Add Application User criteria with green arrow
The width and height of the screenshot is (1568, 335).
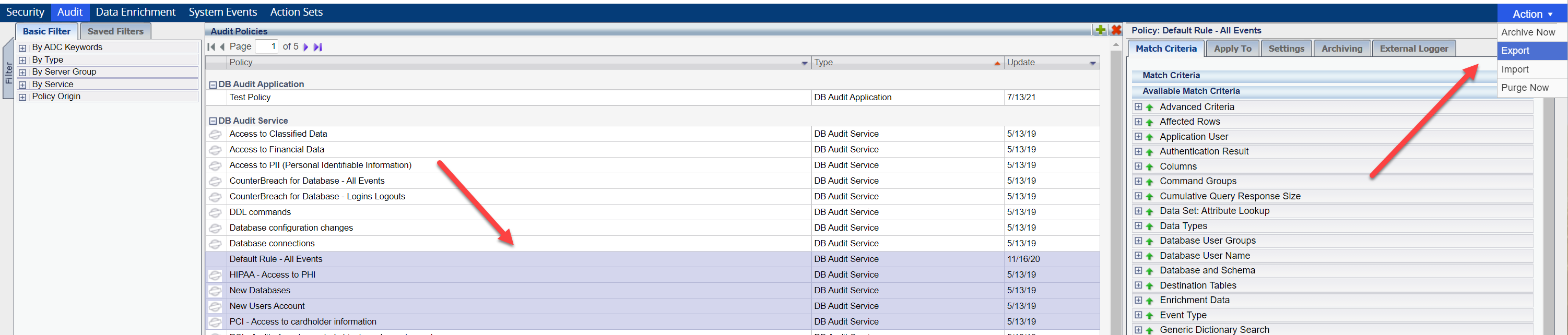click(1149, 137)
